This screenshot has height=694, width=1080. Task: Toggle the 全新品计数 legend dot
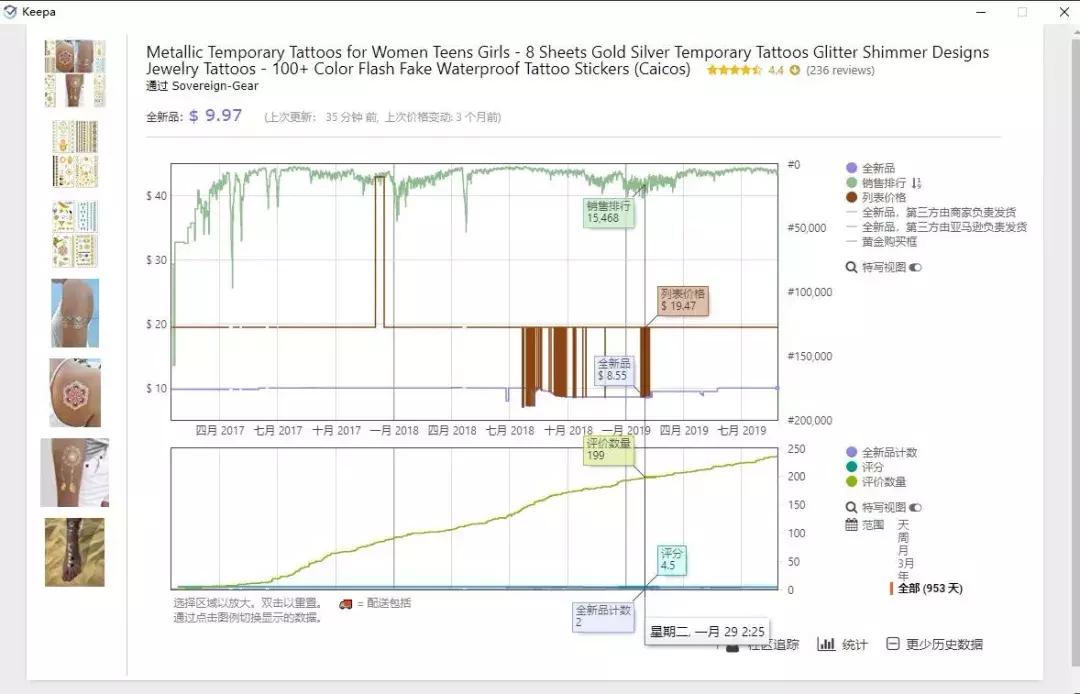(x=851, y=452)
